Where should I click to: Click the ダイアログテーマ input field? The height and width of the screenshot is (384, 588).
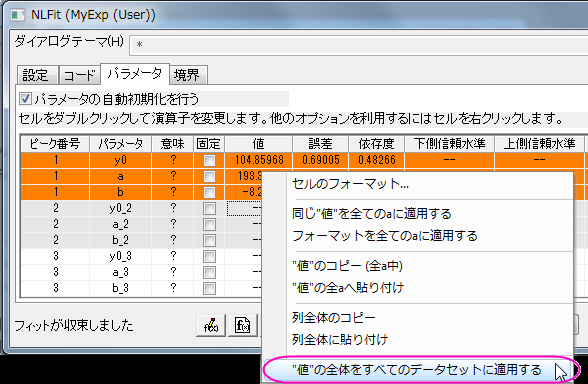point(358,45)
